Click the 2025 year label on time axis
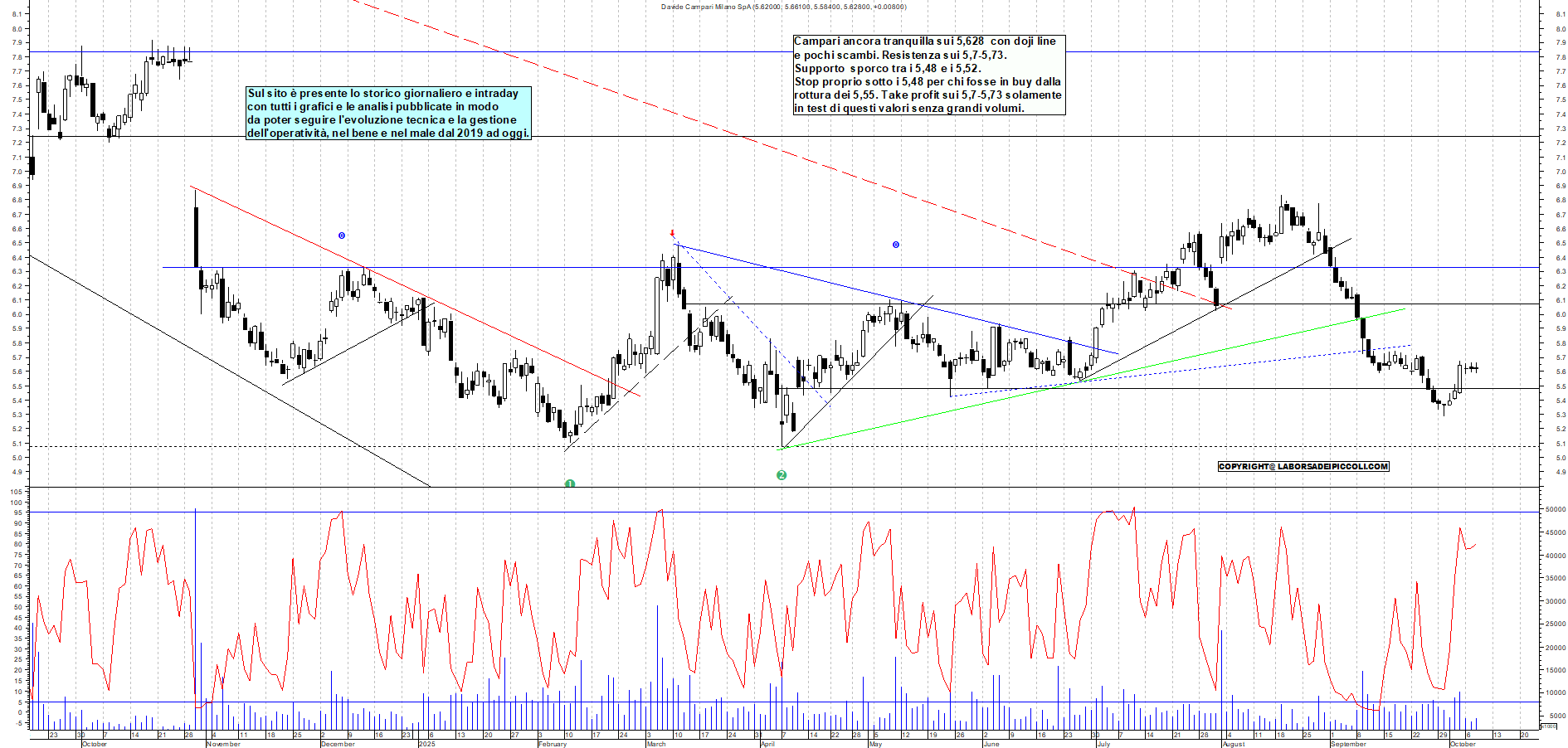The height and width of the screenshot is (748, 1568). click(426, 744)
